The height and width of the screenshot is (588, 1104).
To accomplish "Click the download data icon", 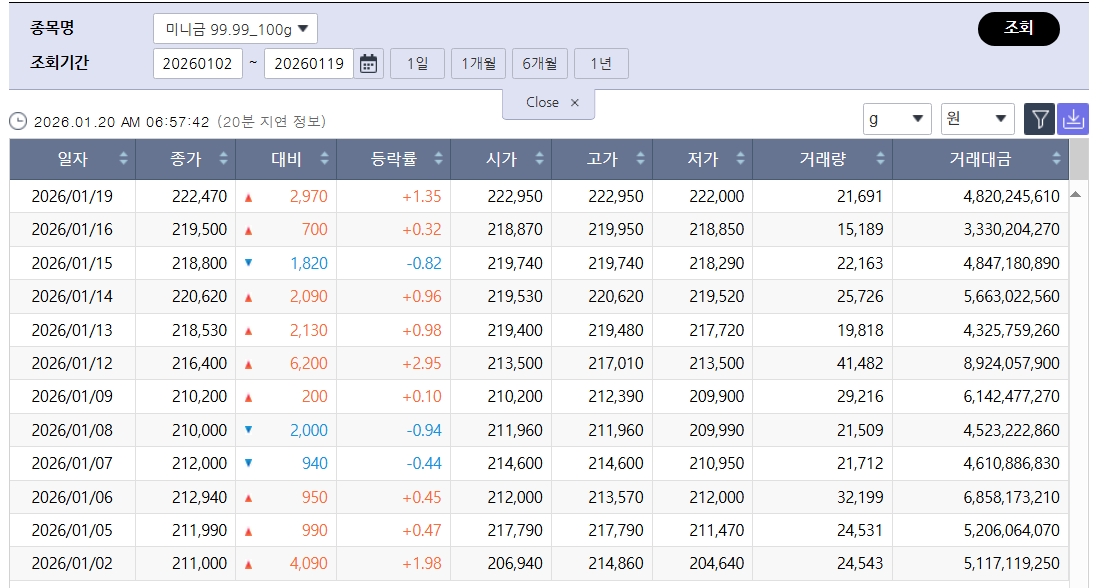I will [1072, 119].
